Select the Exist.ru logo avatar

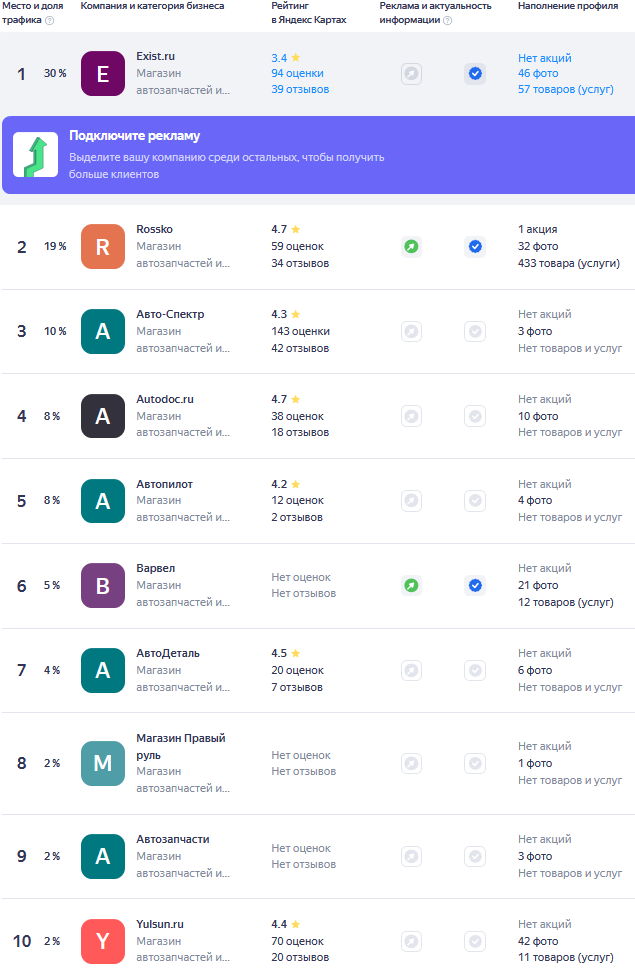pos(103,74)
